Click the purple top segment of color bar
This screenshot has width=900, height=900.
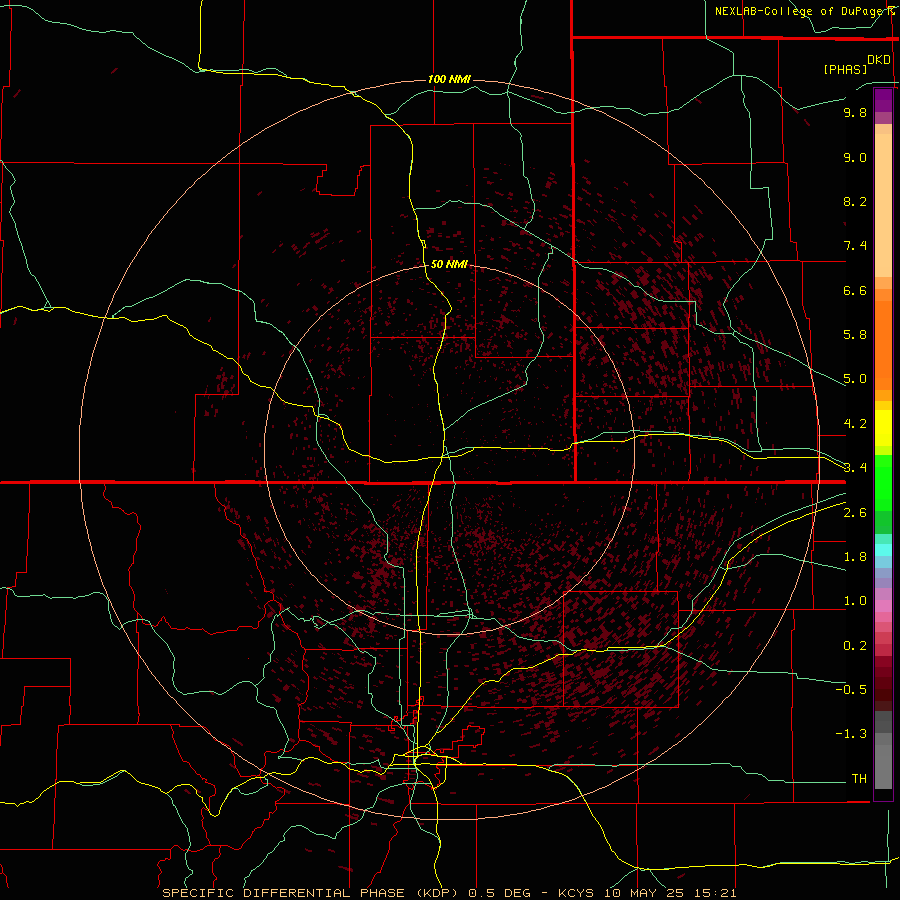(x=883, y=100)
